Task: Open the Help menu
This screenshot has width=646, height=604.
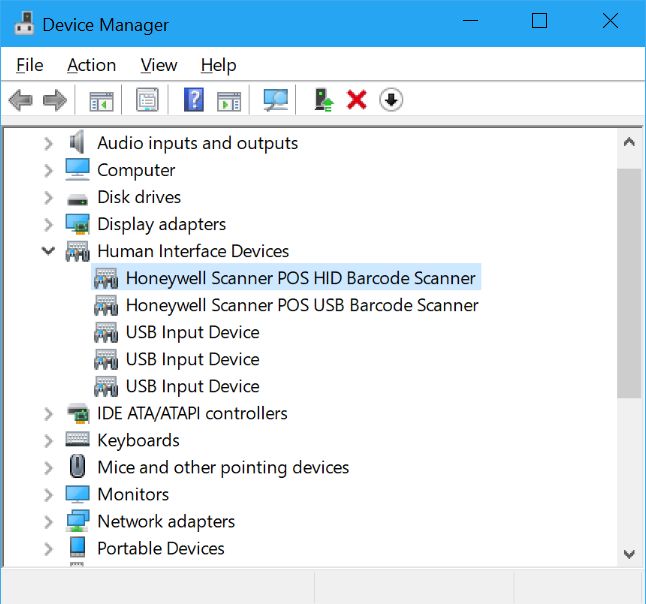Action: click(218, 65)
